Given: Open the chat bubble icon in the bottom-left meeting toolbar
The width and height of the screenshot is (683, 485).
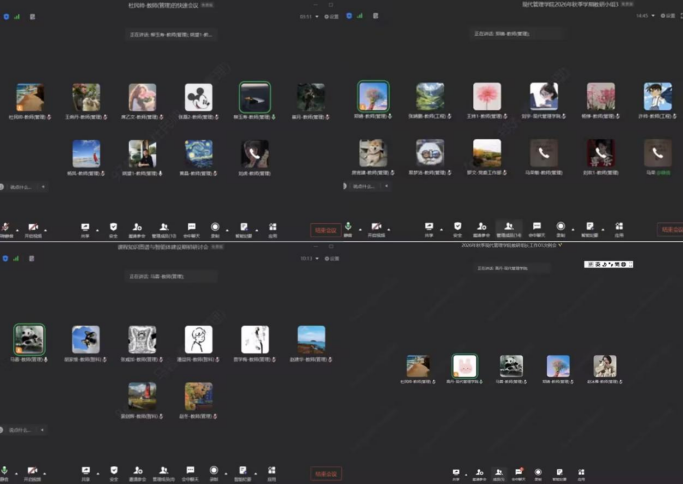Looking at the screenshot, I should point(190,470).
